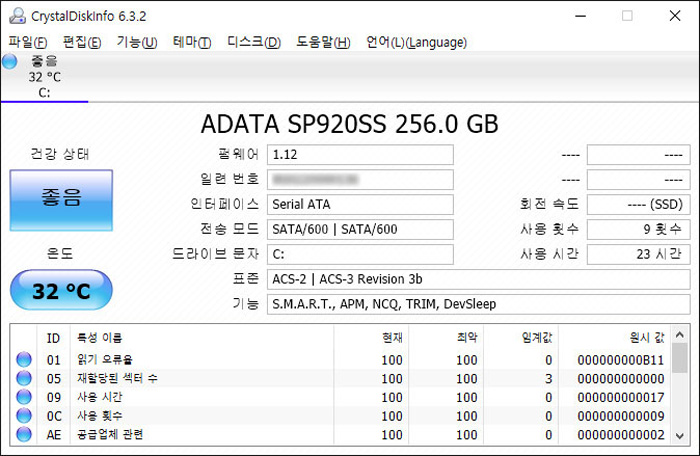Click raw value 000000000B11
The height and width of the screenshot is (456, 700).
[621, 360]
